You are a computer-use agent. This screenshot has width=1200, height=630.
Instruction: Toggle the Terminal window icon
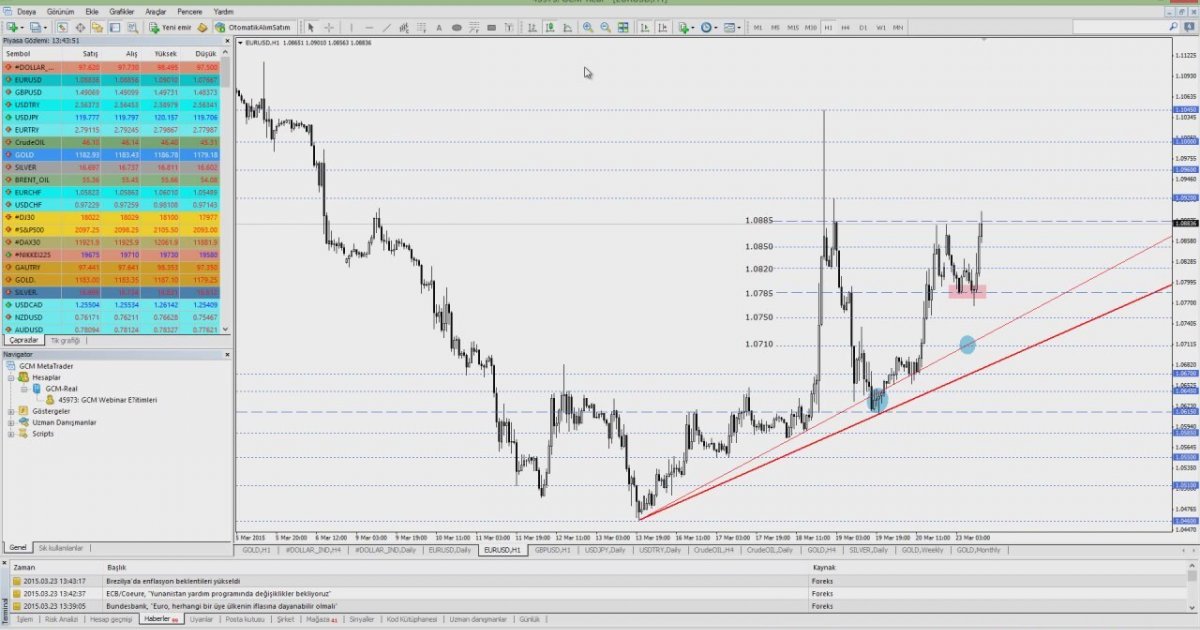click(x=115, y=28)
